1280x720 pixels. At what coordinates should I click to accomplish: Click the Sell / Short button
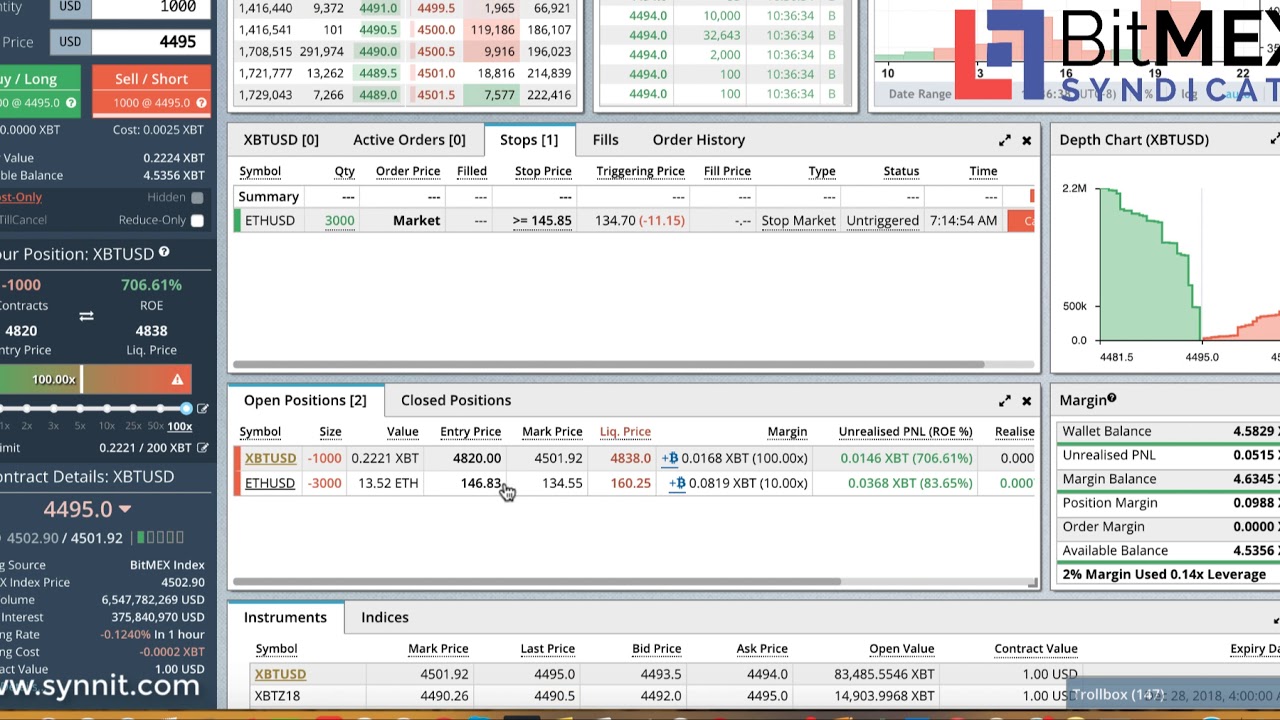click(x=151, y=90)
